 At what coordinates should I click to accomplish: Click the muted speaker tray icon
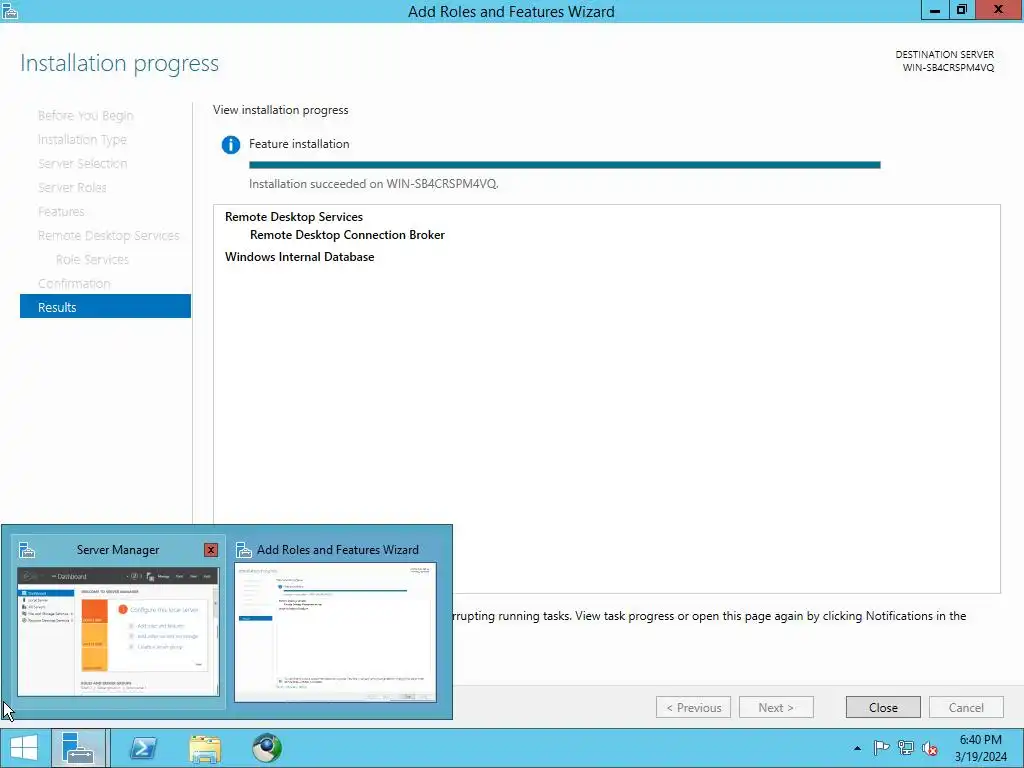[x=930, y=748]
